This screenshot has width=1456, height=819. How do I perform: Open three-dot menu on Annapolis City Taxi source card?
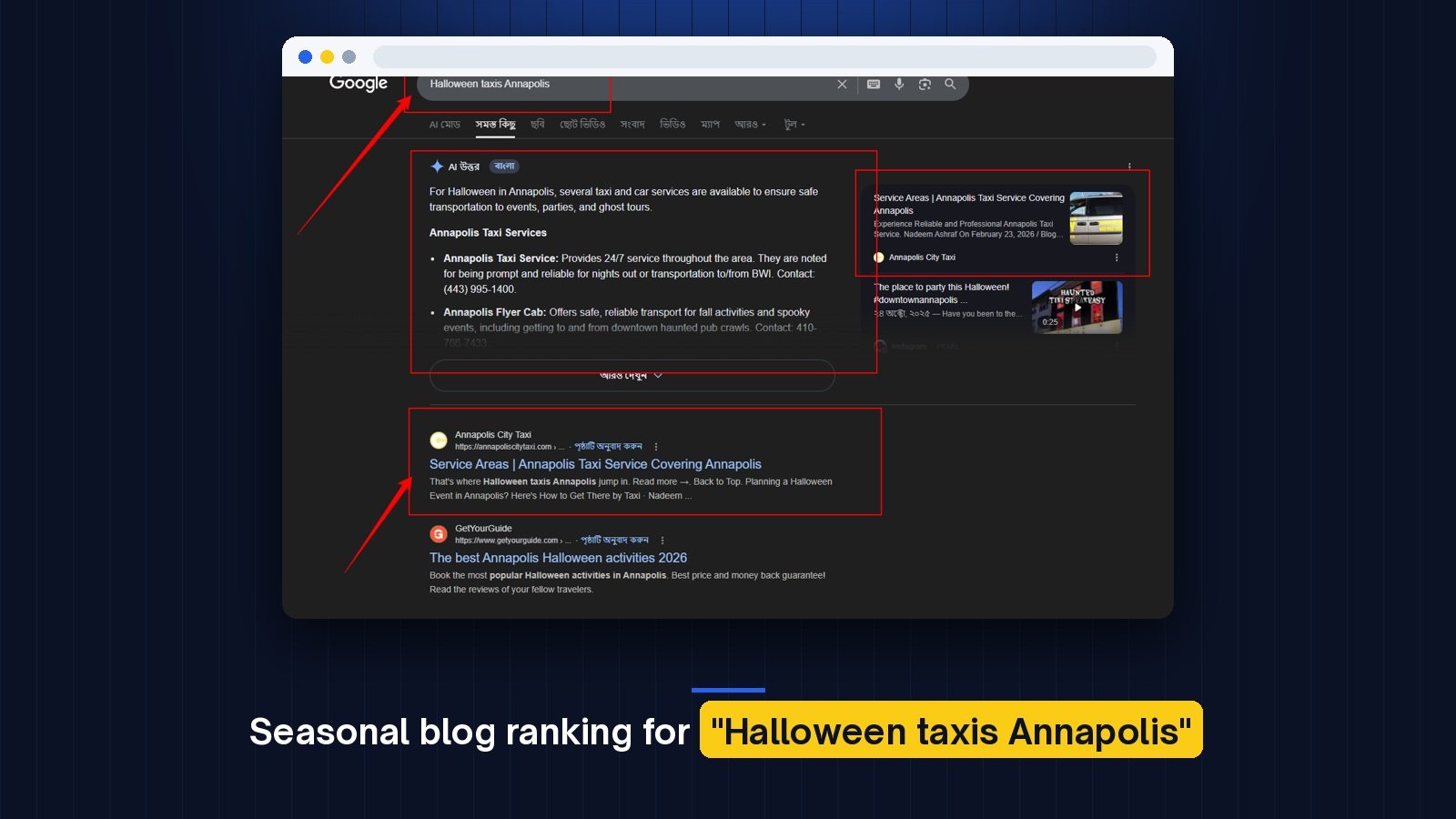[x=1117, y=258]
